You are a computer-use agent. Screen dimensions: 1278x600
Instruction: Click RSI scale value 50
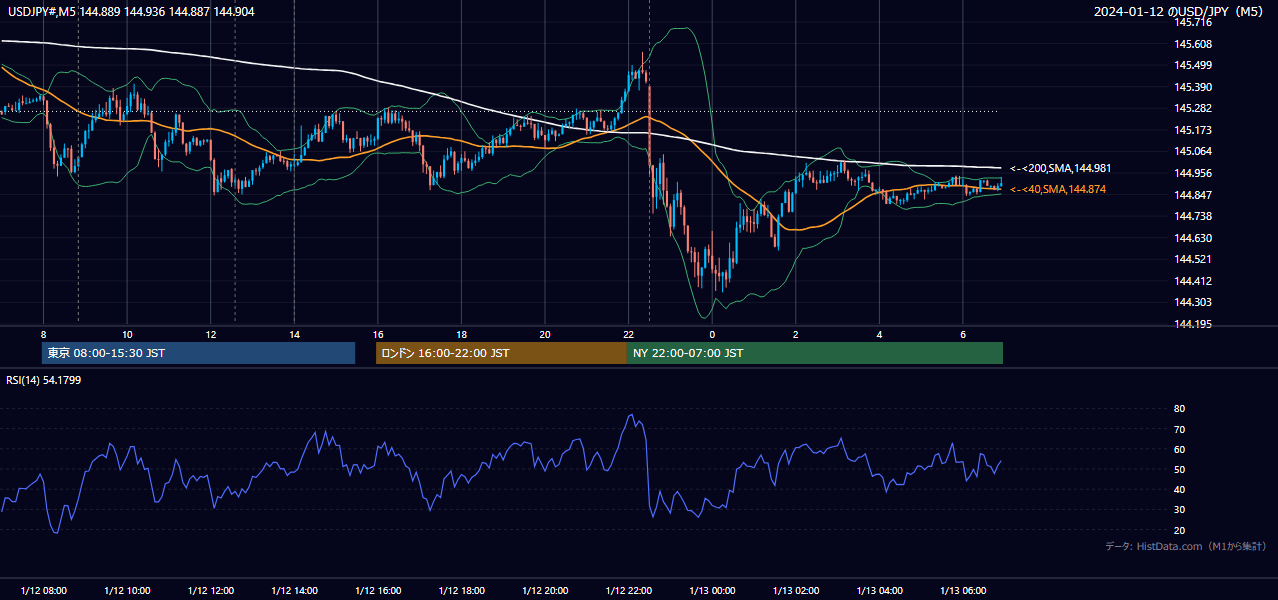pos(1180,469)
